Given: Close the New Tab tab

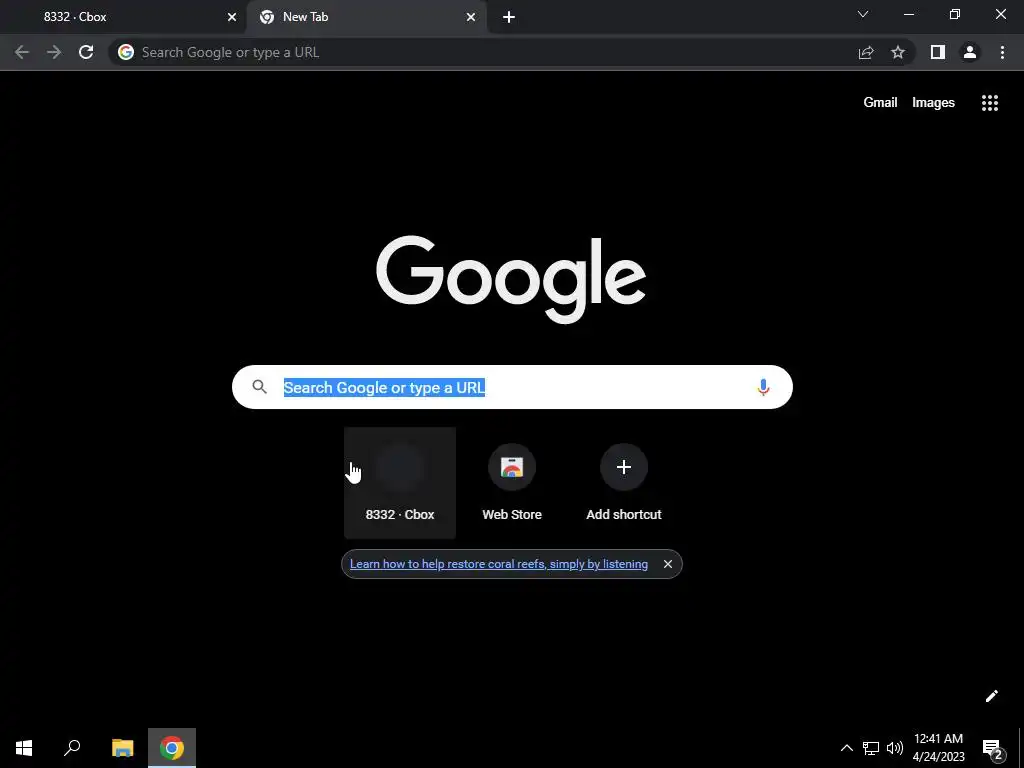Looking at the screenshot, I should pyautogui.click(x=471, y=17).
